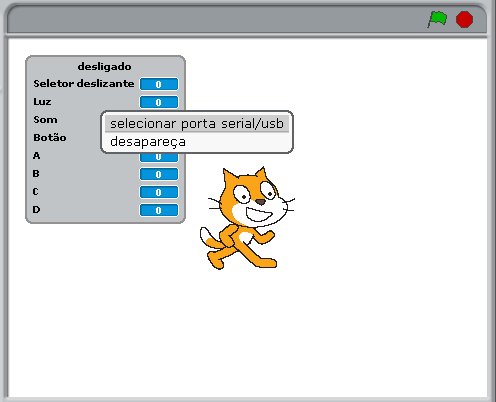
Task: Click the 'Seletor deslizante' sensor label
Action: pyautogui.click(x=84, y=83)
